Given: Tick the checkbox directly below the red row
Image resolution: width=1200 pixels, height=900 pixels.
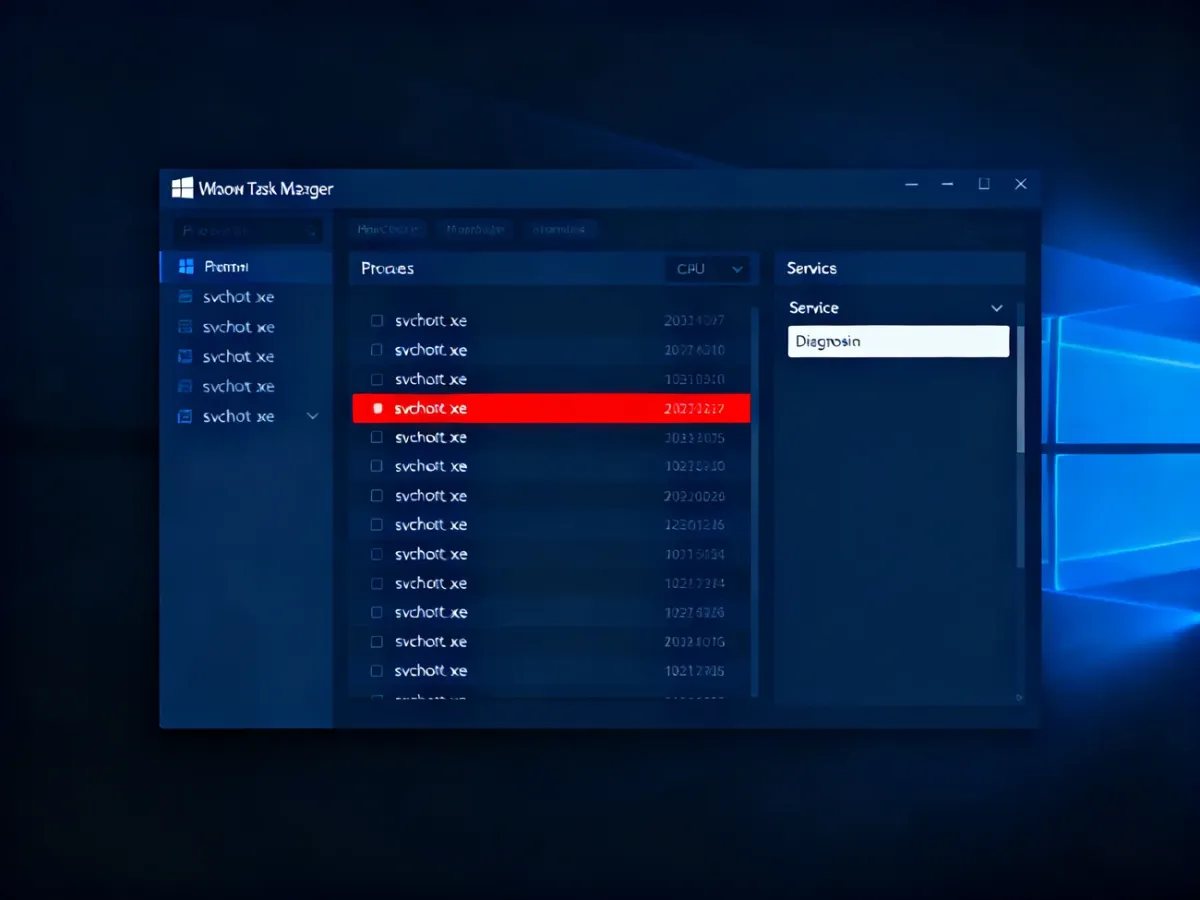Looking at the screenshot, I should tap(377, 437).
